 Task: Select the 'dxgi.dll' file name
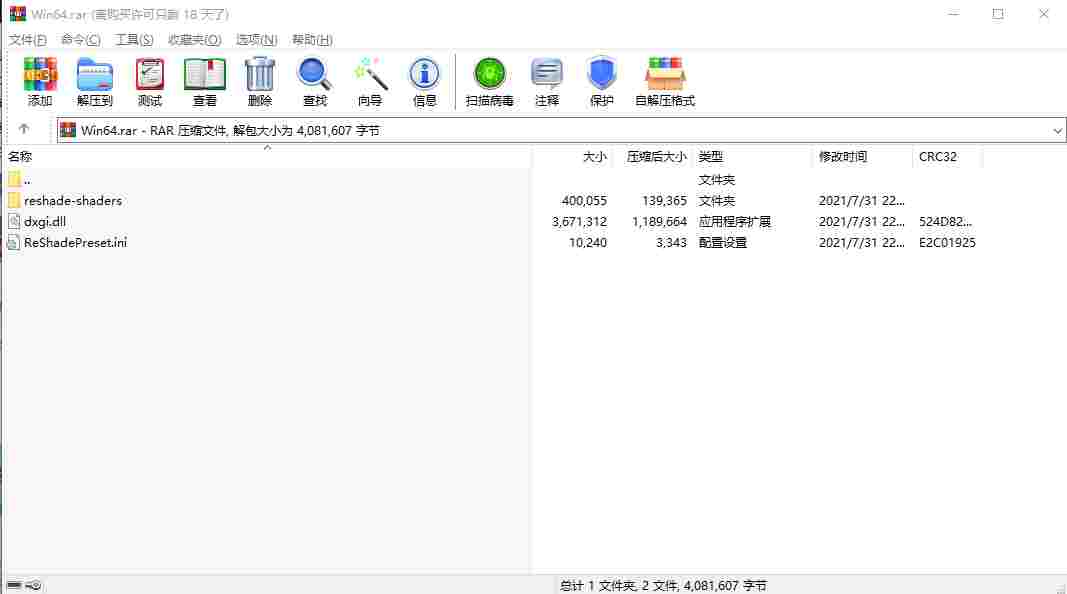tap(45, 221)
